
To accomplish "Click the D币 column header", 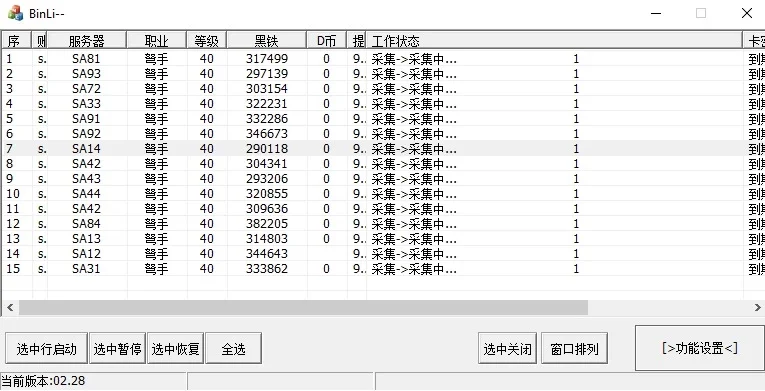I will tap(326, 41).
